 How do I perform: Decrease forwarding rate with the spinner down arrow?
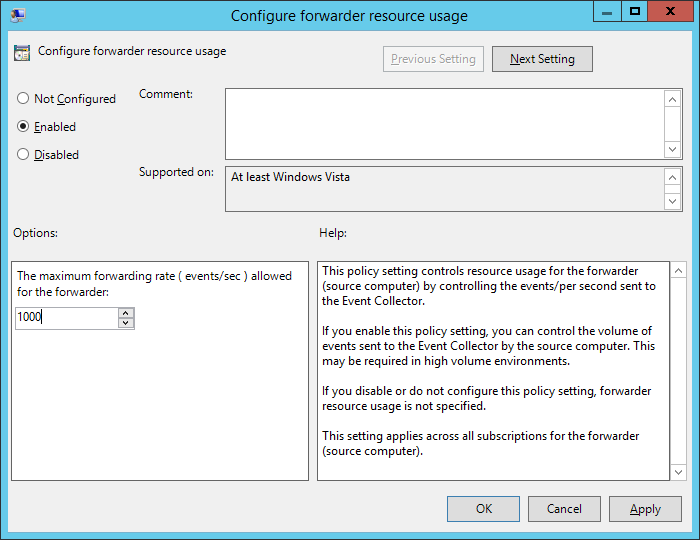pos(126,323)
